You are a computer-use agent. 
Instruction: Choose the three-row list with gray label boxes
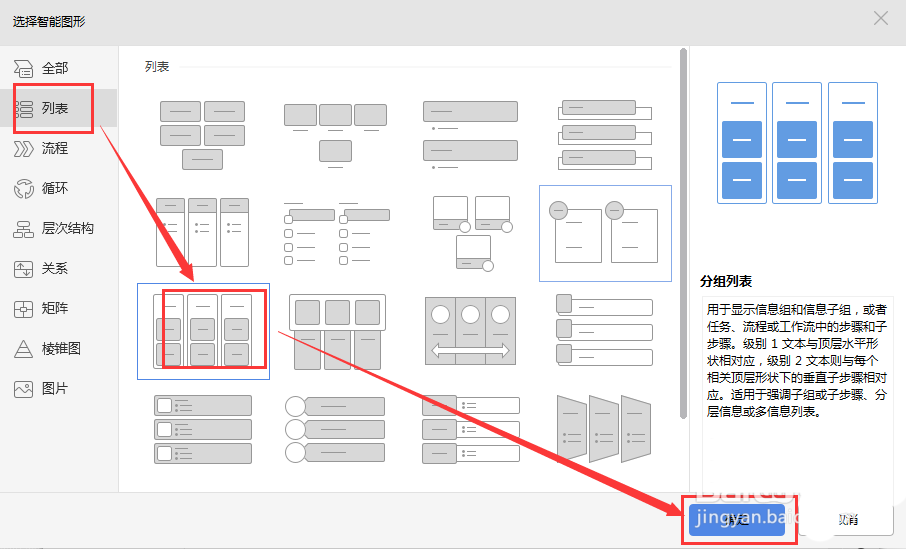coord(471,429)
